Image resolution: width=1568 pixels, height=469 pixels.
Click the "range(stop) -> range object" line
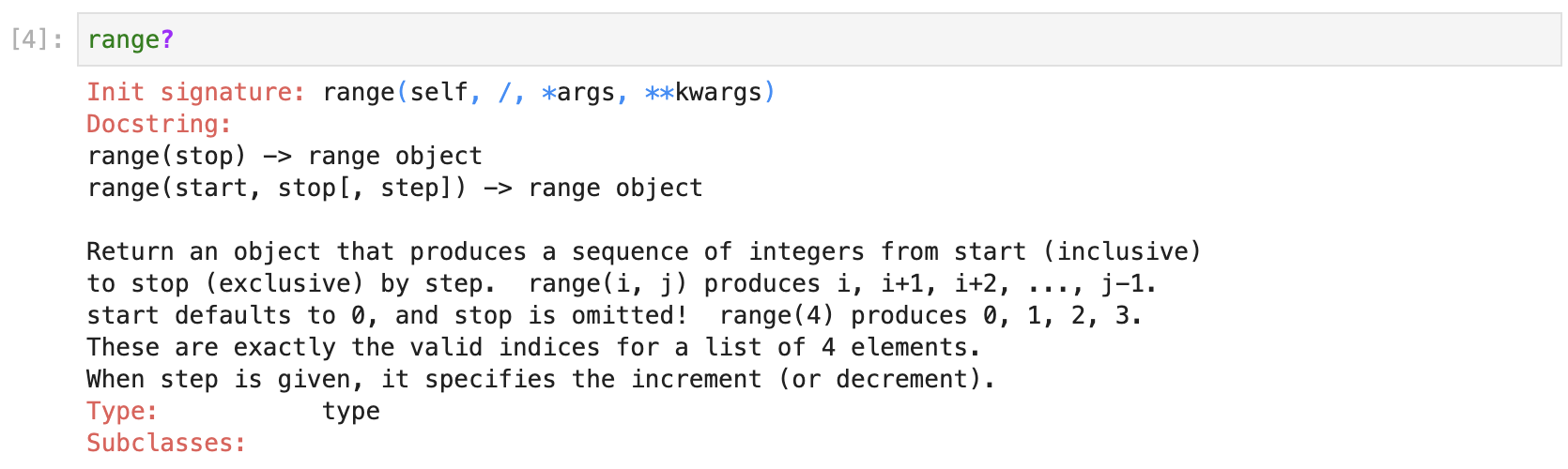click(x=284, y=156)
